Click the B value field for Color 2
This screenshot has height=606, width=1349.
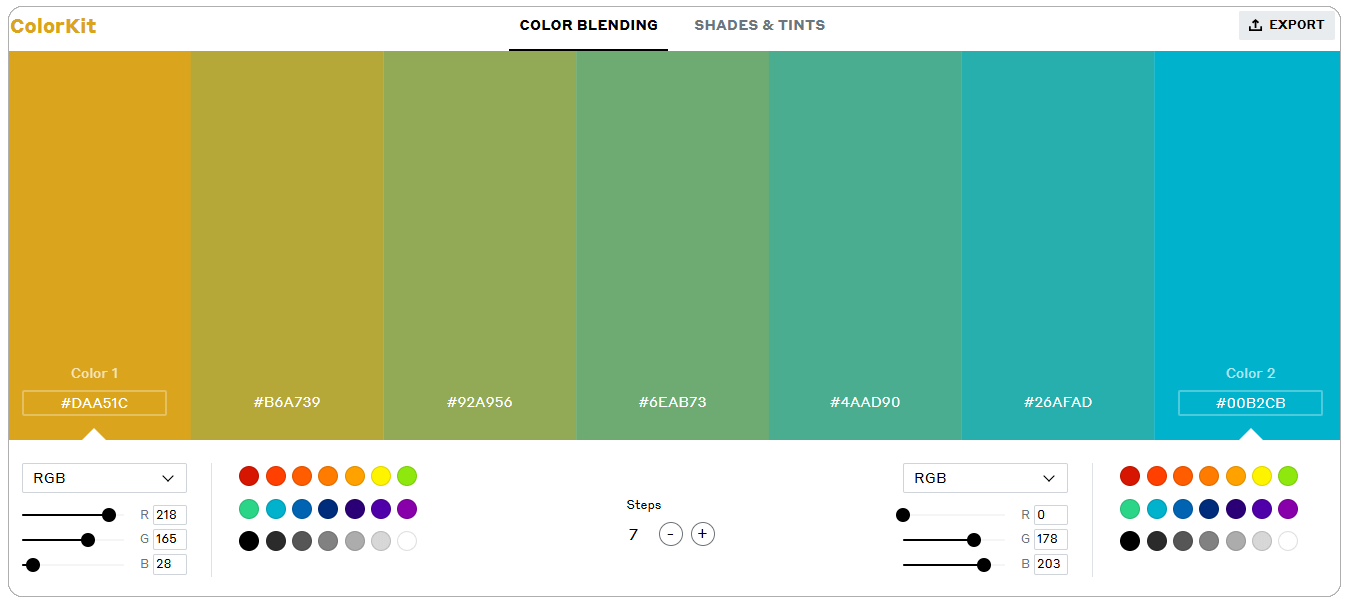(x=1051, y=564)
